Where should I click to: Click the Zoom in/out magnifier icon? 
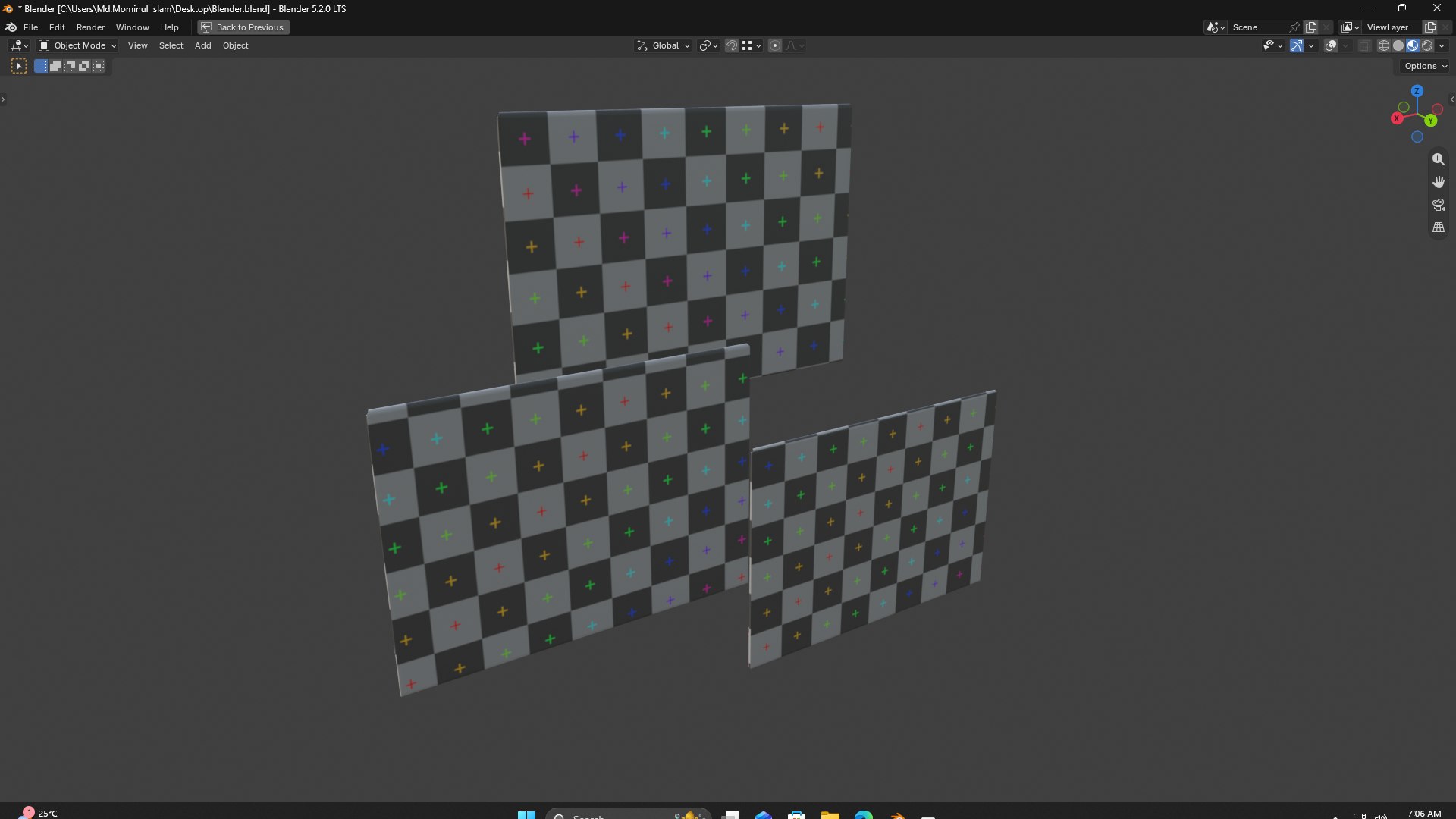click(1438, 159)
